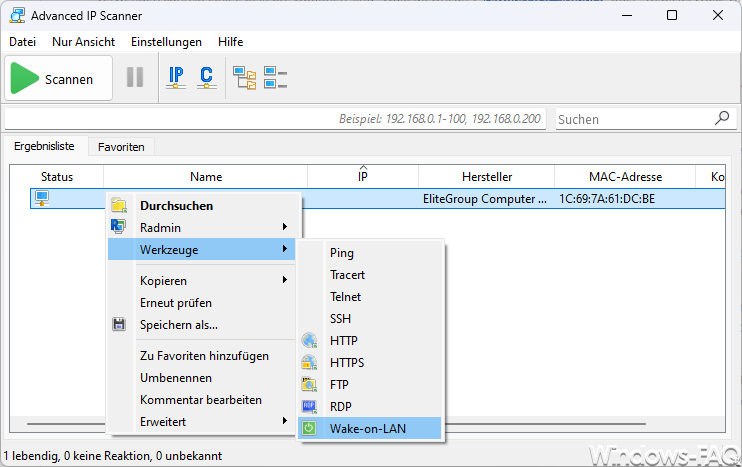Click the EliteGroup Computer manufacturer cell
742x467 pixels.
pyautogui.click(x=485, y=199)
